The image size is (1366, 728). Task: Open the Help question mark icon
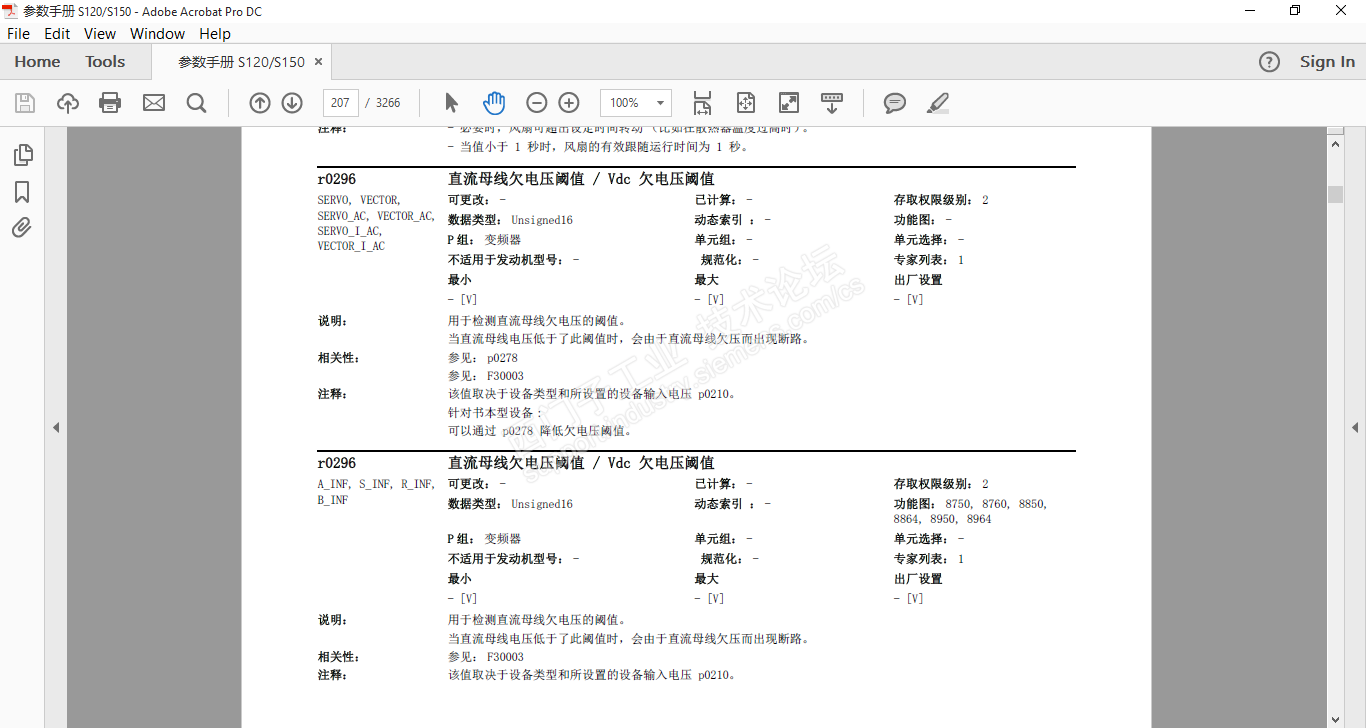click(x=1269, y=62)
